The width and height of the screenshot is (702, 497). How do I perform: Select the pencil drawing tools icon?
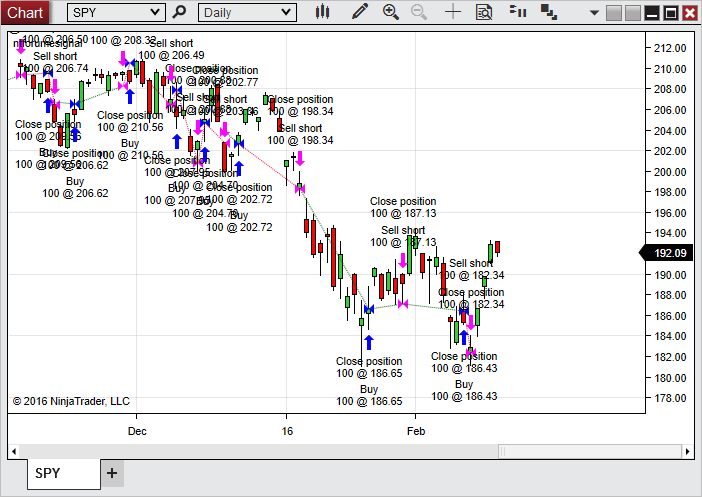(x=360, y=12)
